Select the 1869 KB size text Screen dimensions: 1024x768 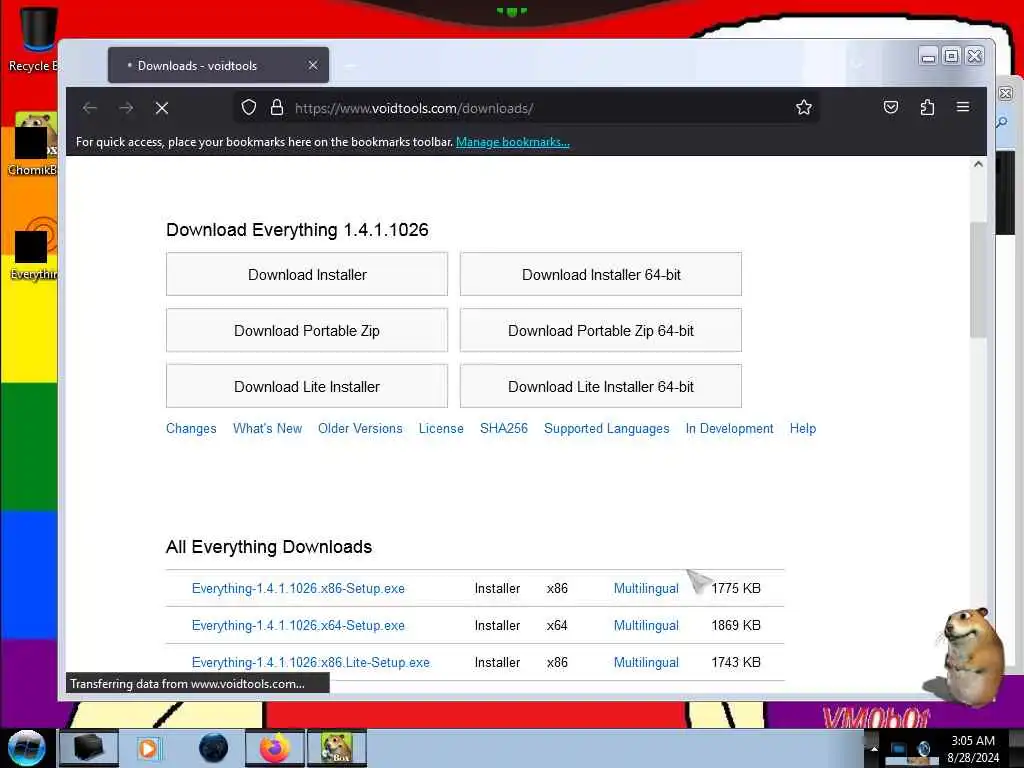tap(736, 626)
